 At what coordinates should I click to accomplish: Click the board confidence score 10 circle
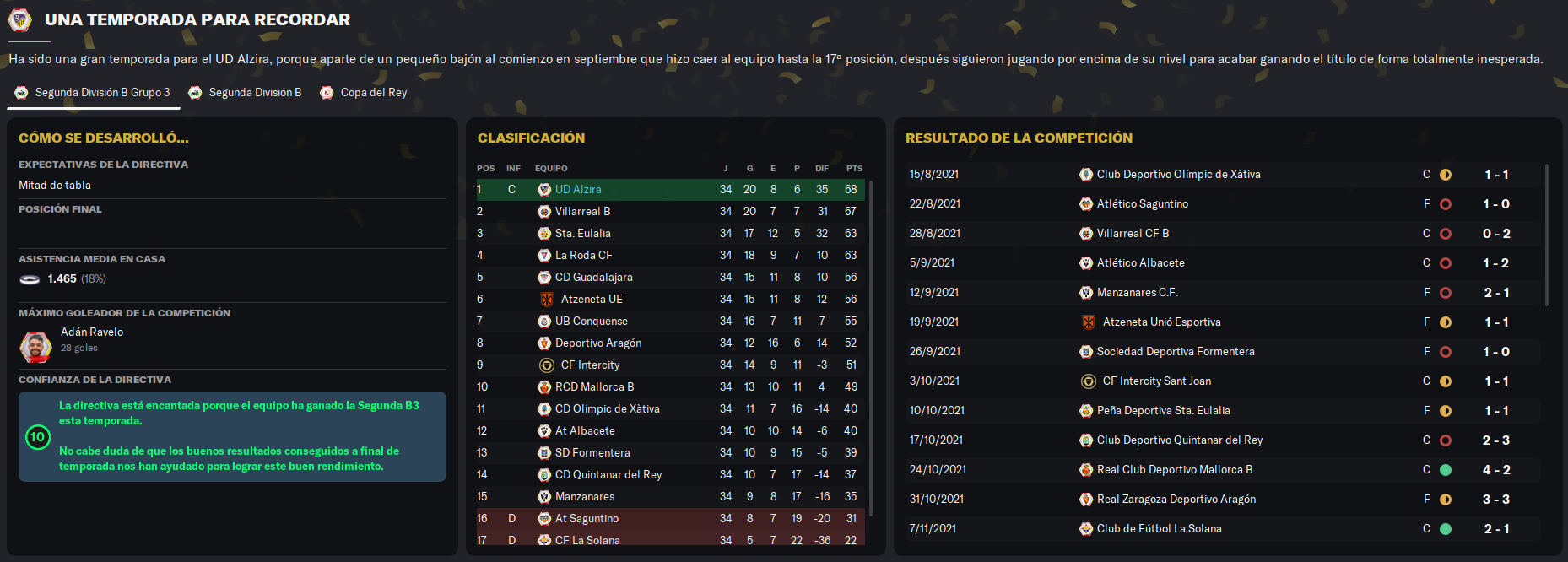38,436
